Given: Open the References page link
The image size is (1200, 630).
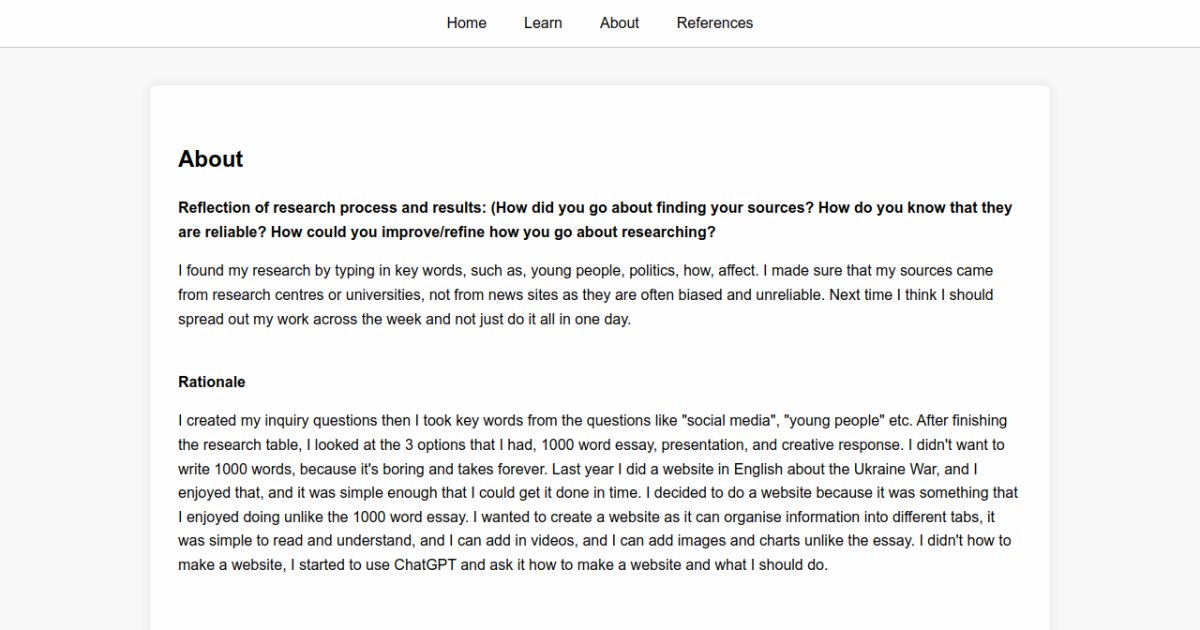Looking at the screenshot, I should pyautogui.click(x=714, y=23).
